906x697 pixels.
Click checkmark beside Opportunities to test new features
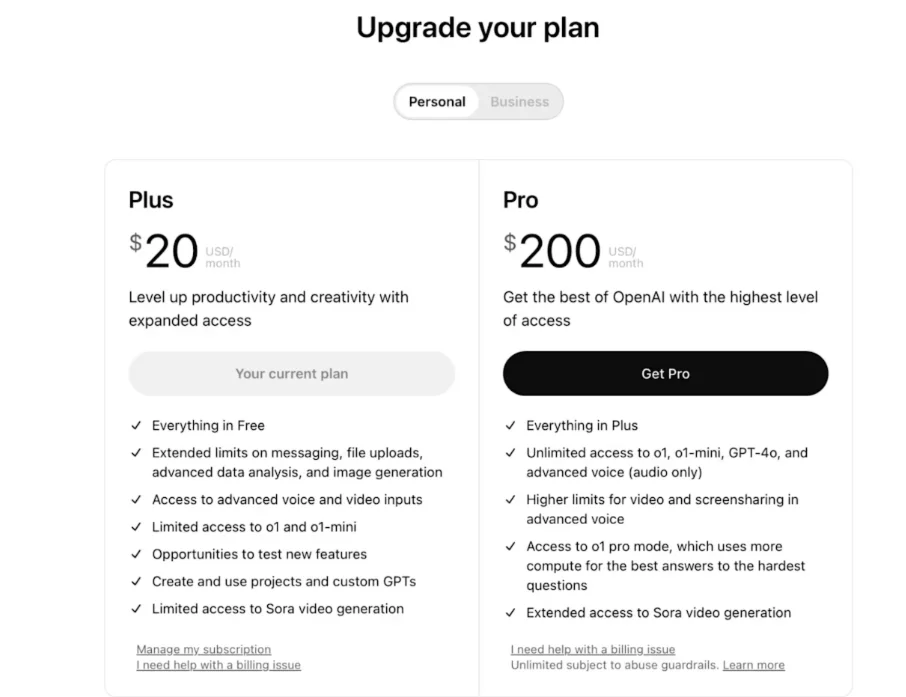click(136, 554)
